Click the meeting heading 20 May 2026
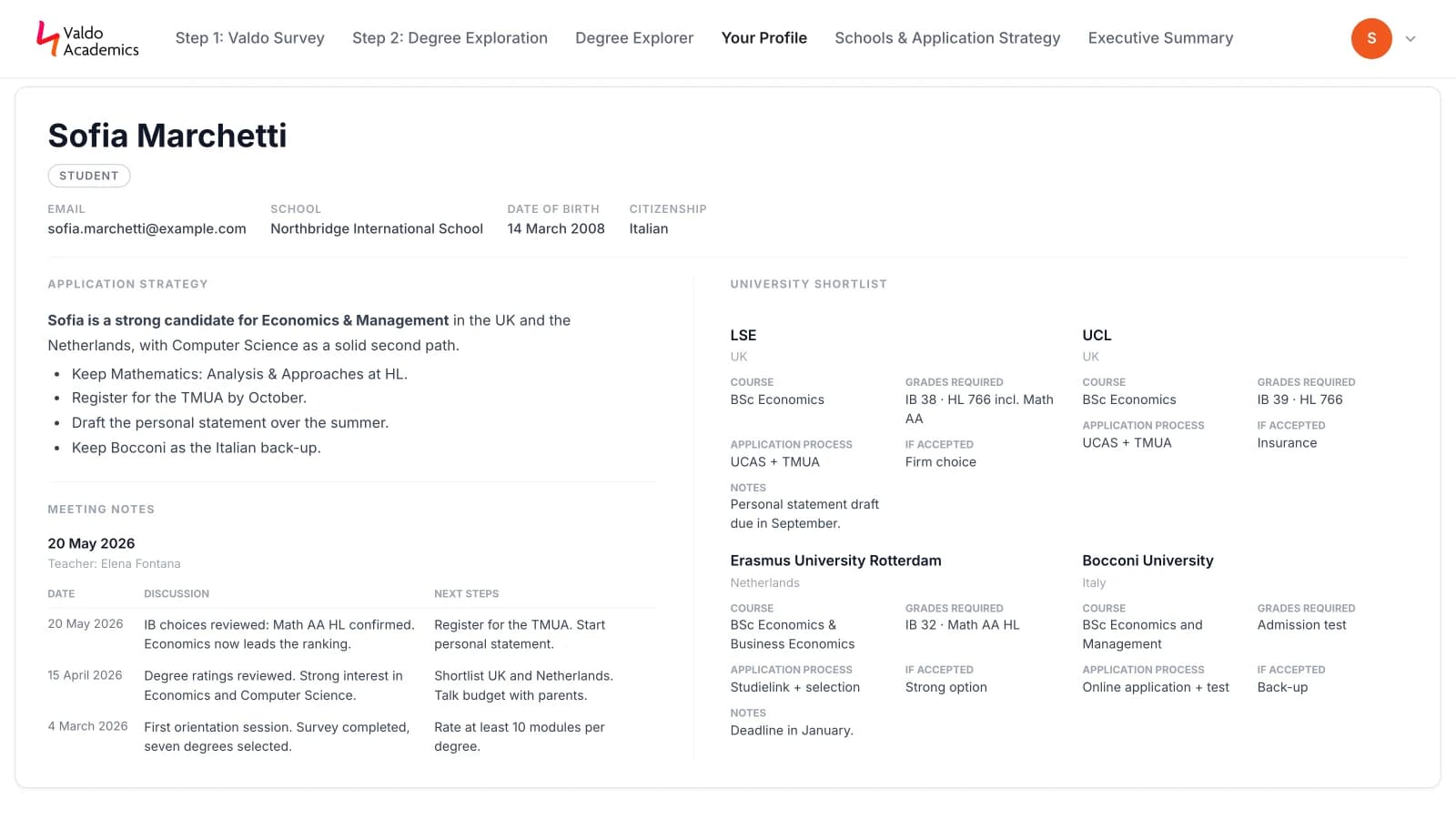This screenshot has width=1456, height=819. (91, 543)
